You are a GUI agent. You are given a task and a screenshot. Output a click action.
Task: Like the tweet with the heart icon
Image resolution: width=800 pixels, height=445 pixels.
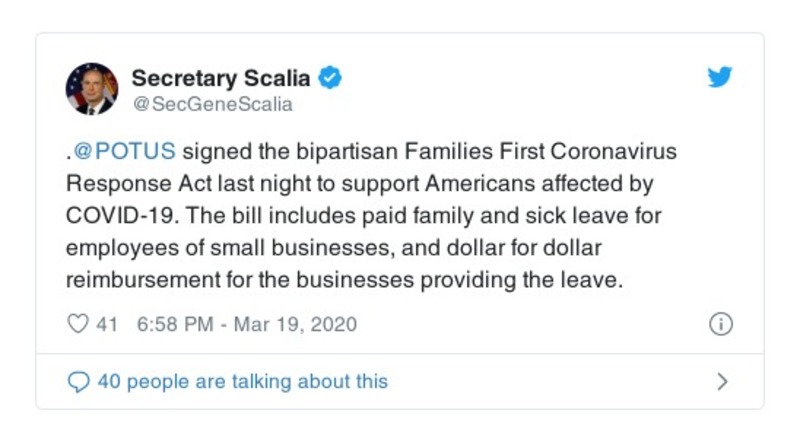pyautogui.click(x=77, y=325)
